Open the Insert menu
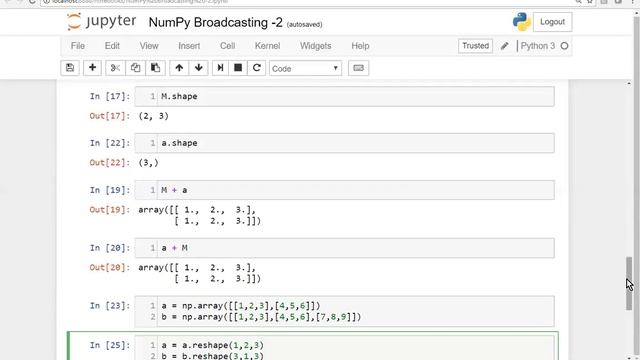Viewport: 640px width, 360px height. point(189,46)
